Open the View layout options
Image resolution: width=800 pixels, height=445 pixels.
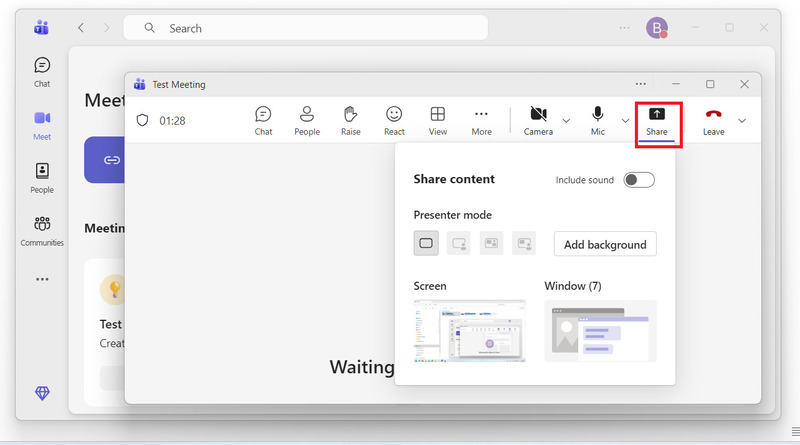(438, 120)
